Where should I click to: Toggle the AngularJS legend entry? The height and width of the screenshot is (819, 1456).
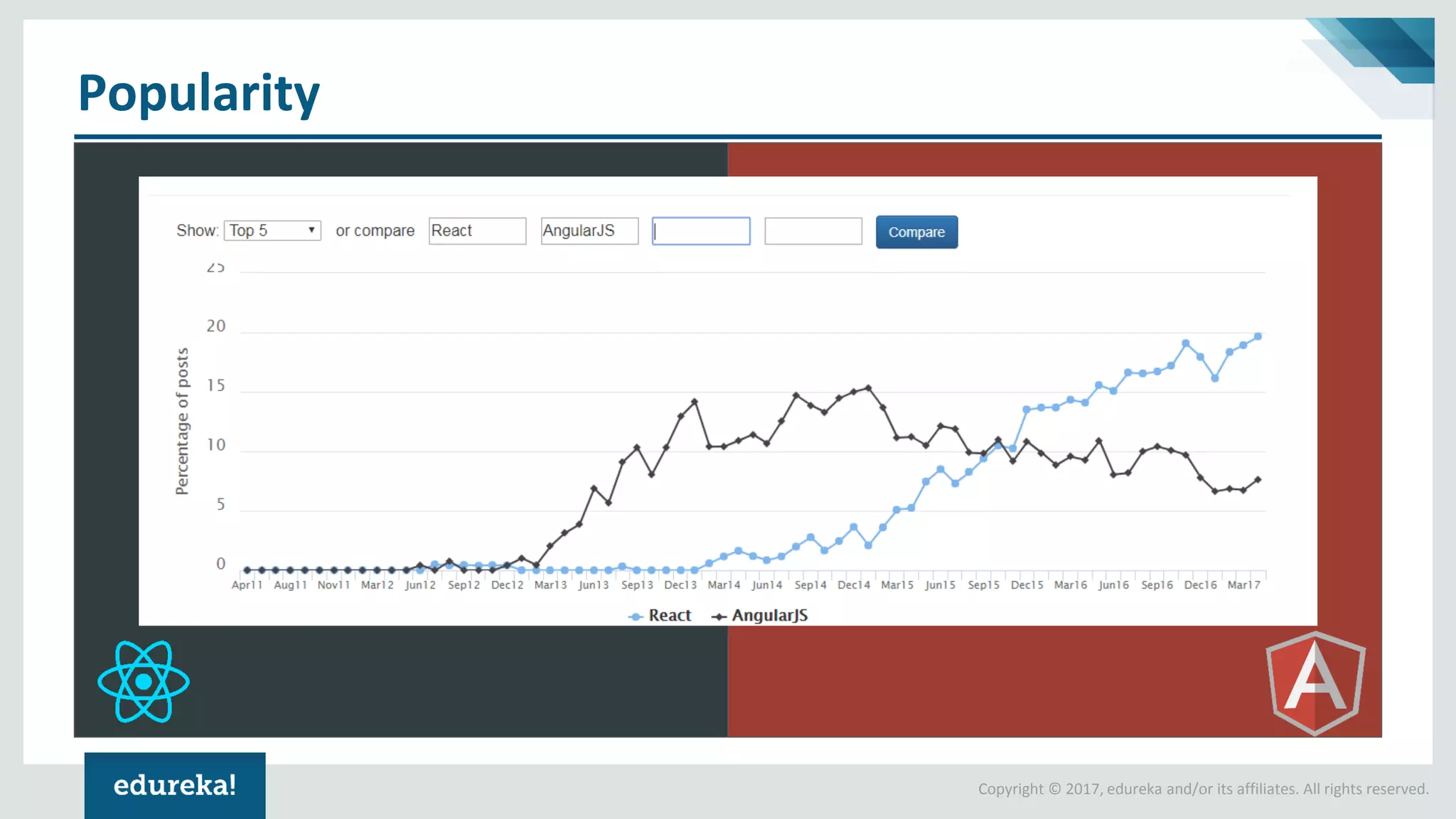[x=759, y=616]
